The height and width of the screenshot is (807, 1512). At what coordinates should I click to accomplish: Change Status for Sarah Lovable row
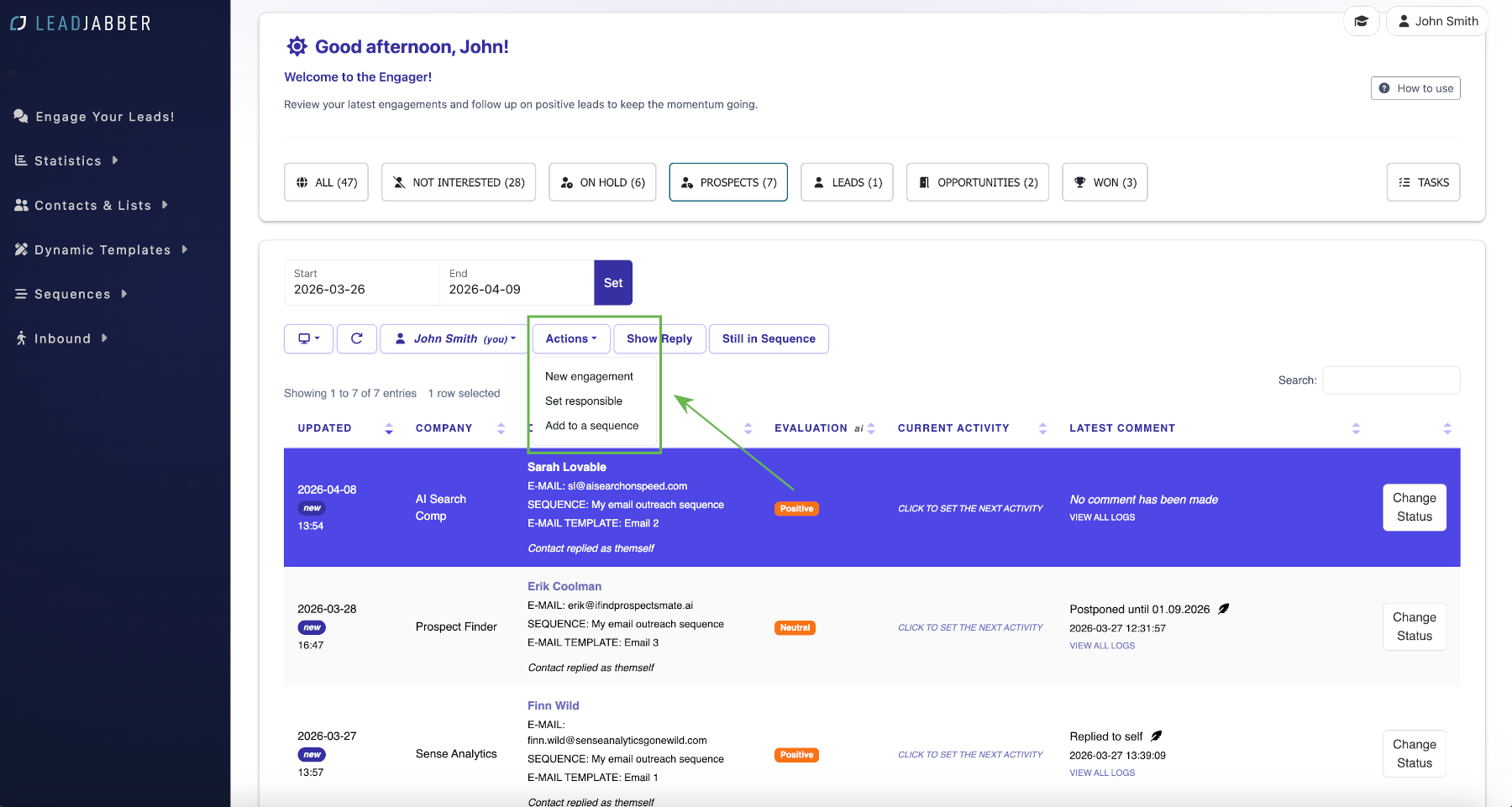(x=1415, y=507)
